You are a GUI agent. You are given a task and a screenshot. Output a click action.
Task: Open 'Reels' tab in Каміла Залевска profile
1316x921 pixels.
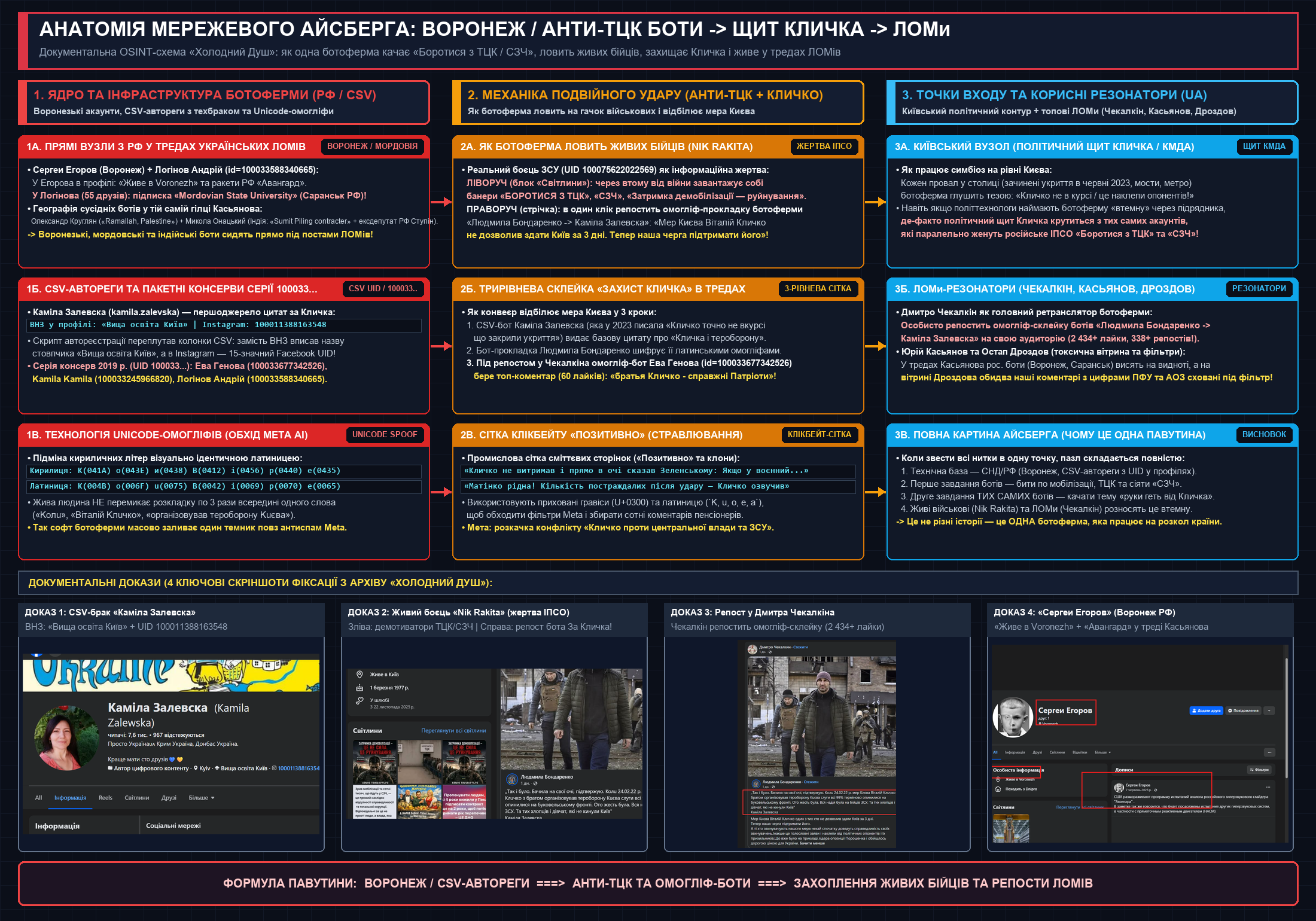105,798
